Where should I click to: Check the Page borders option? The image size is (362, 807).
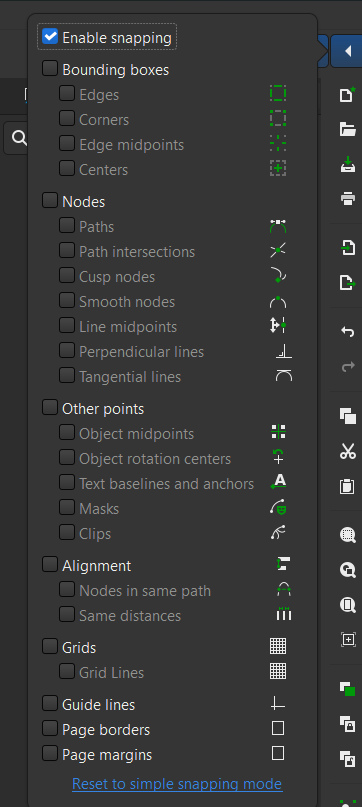pos(50,729)
